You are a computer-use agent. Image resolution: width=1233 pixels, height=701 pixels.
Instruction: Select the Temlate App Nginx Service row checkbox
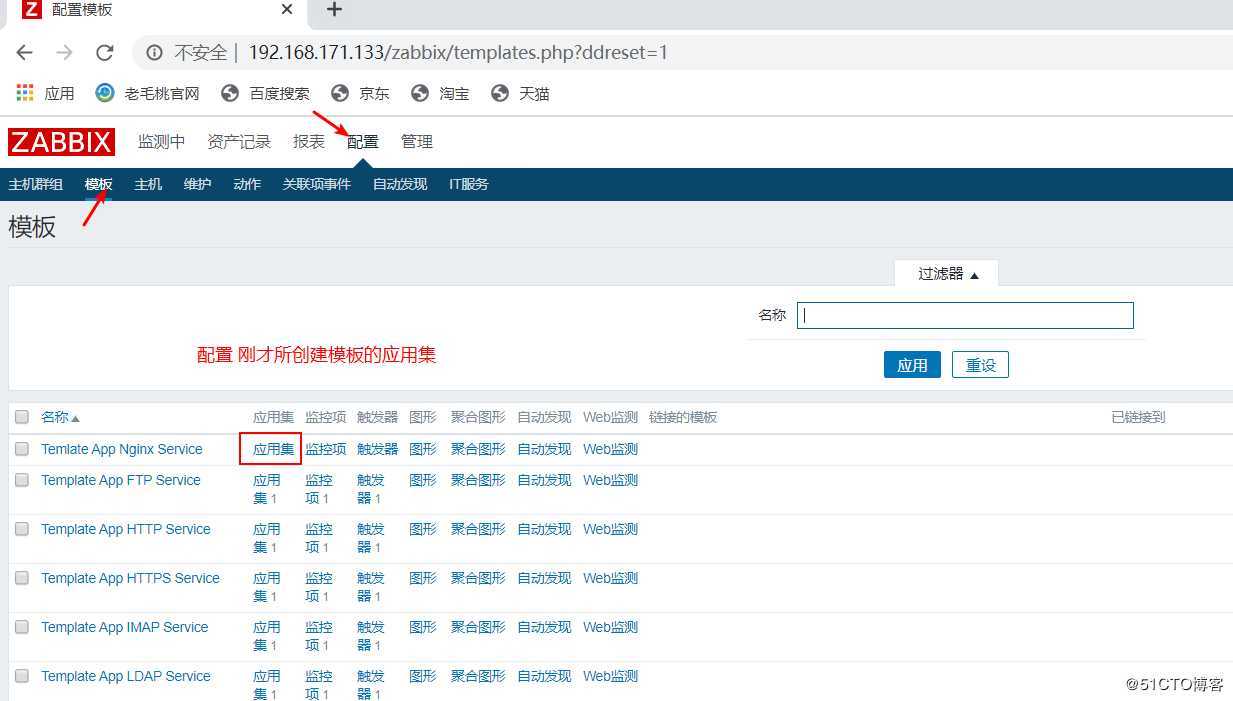[21, 449]
